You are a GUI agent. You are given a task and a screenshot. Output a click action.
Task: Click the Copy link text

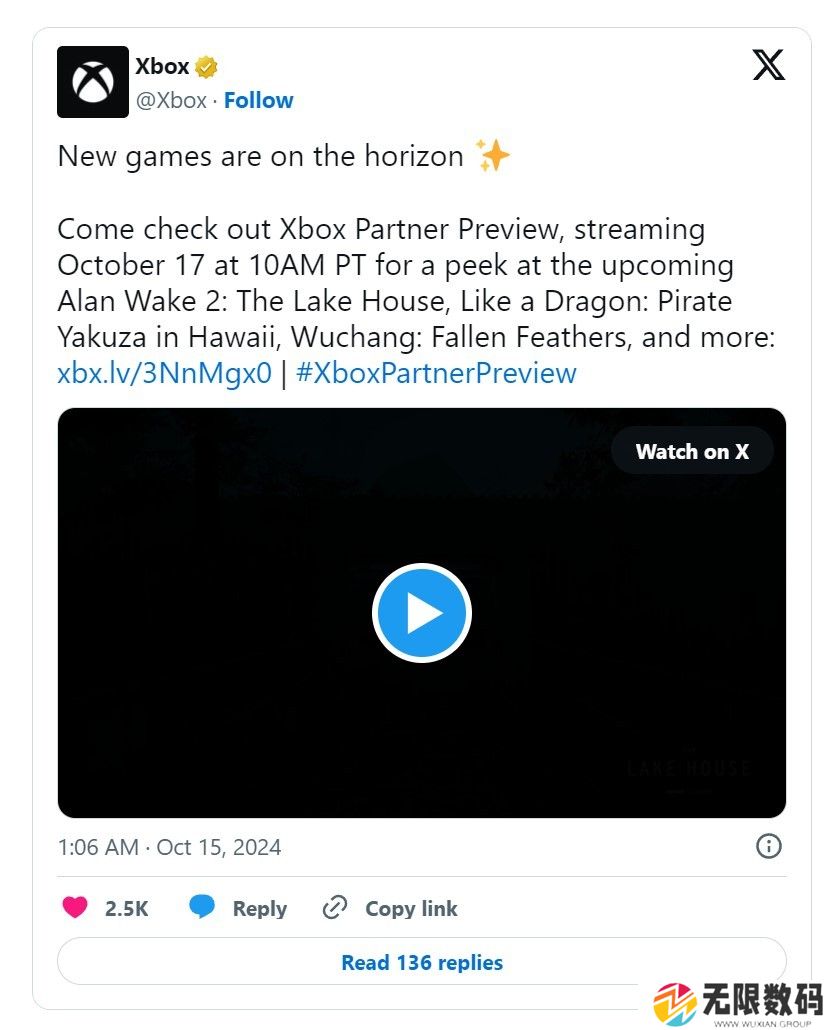(411, 908)
